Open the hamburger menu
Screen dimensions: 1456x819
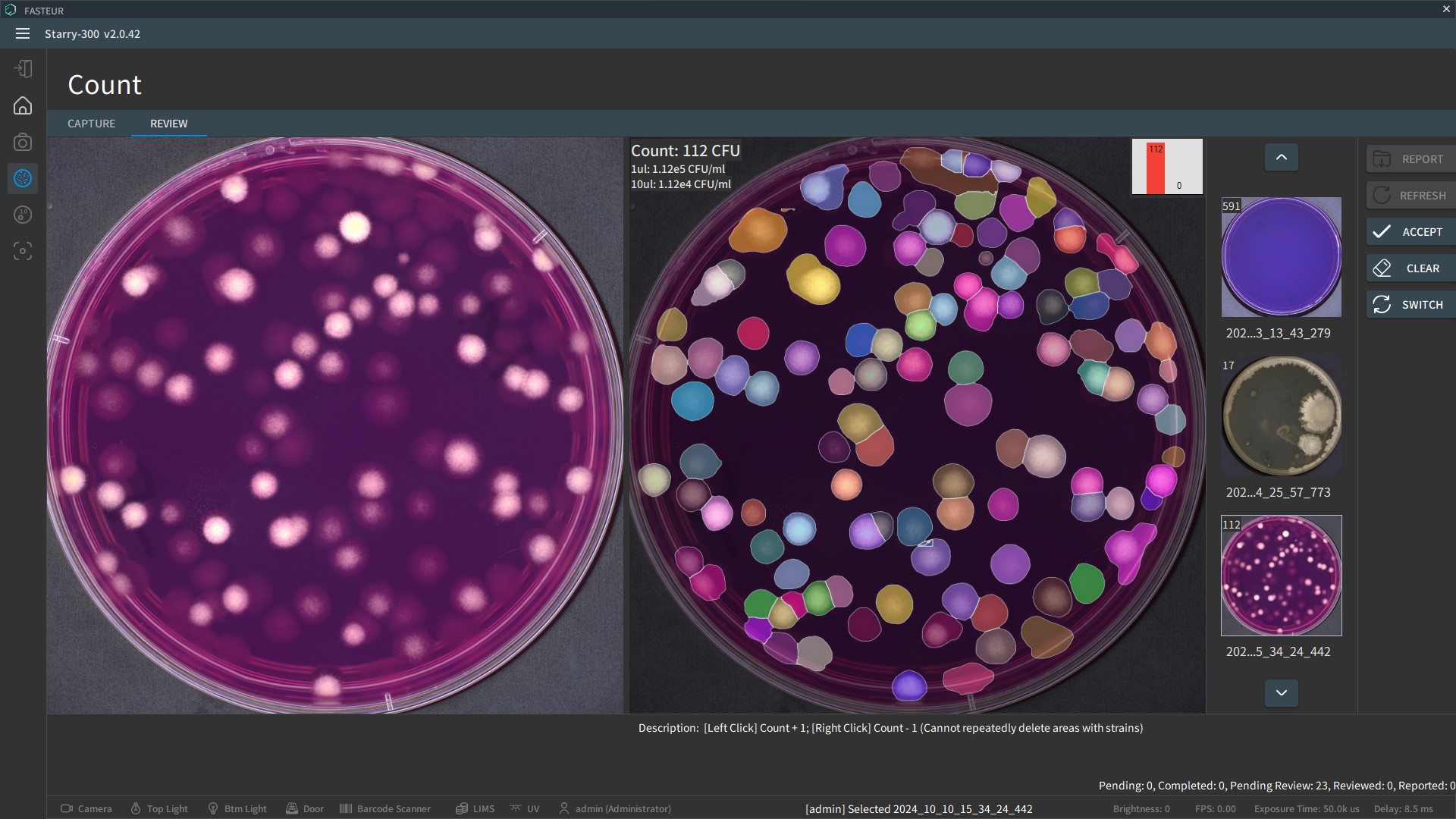pyautogui.click(x=23, y=33)
